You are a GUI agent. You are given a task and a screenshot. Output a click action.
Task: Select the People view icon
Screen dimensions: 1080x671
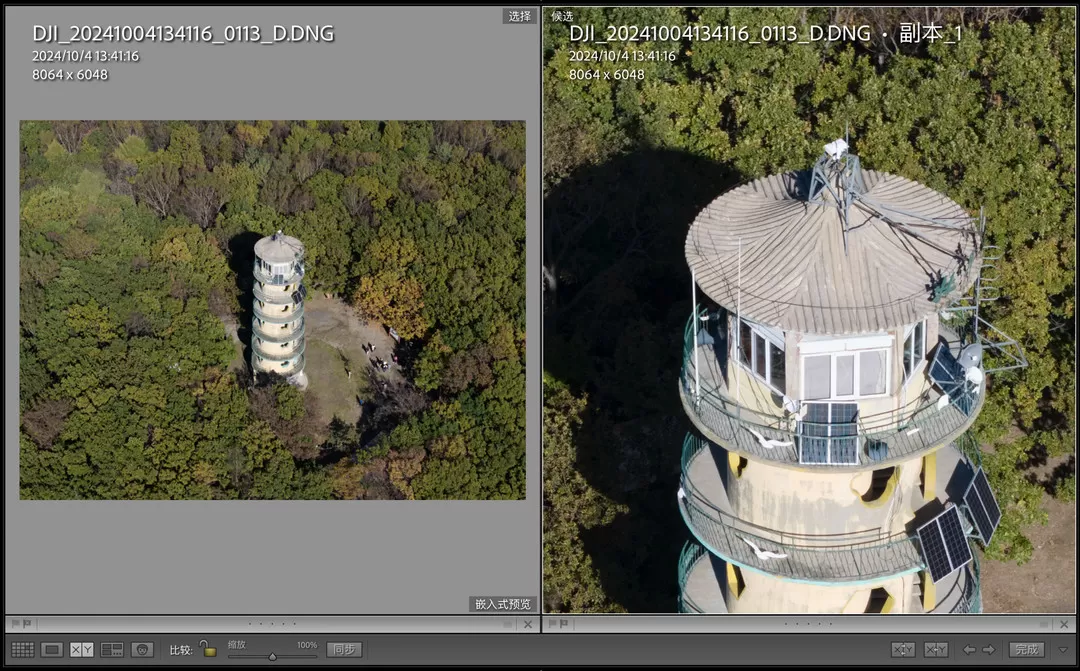point(143,648)
